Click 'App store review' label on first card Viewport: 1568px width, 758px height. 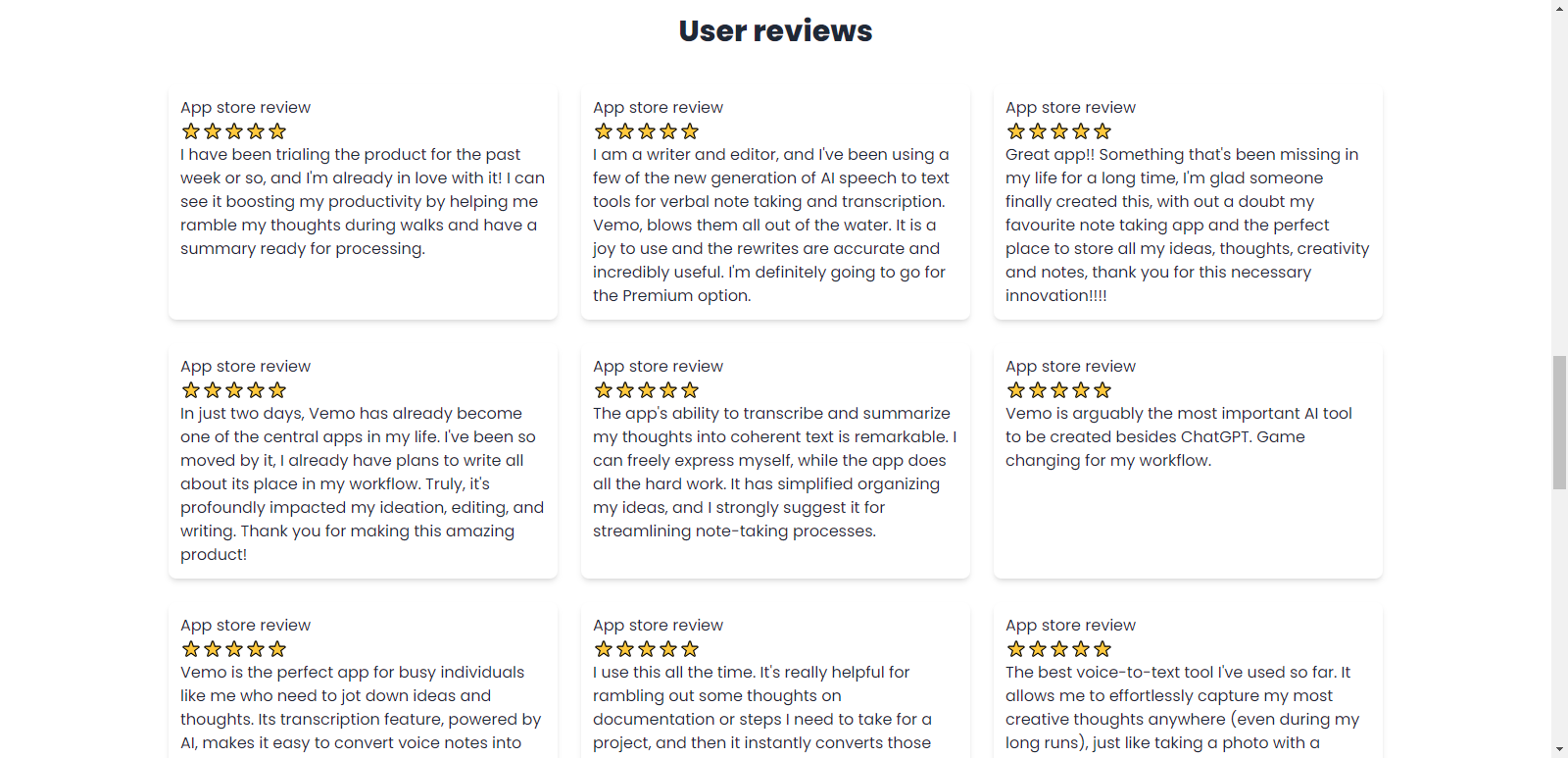tap(245, 107)
